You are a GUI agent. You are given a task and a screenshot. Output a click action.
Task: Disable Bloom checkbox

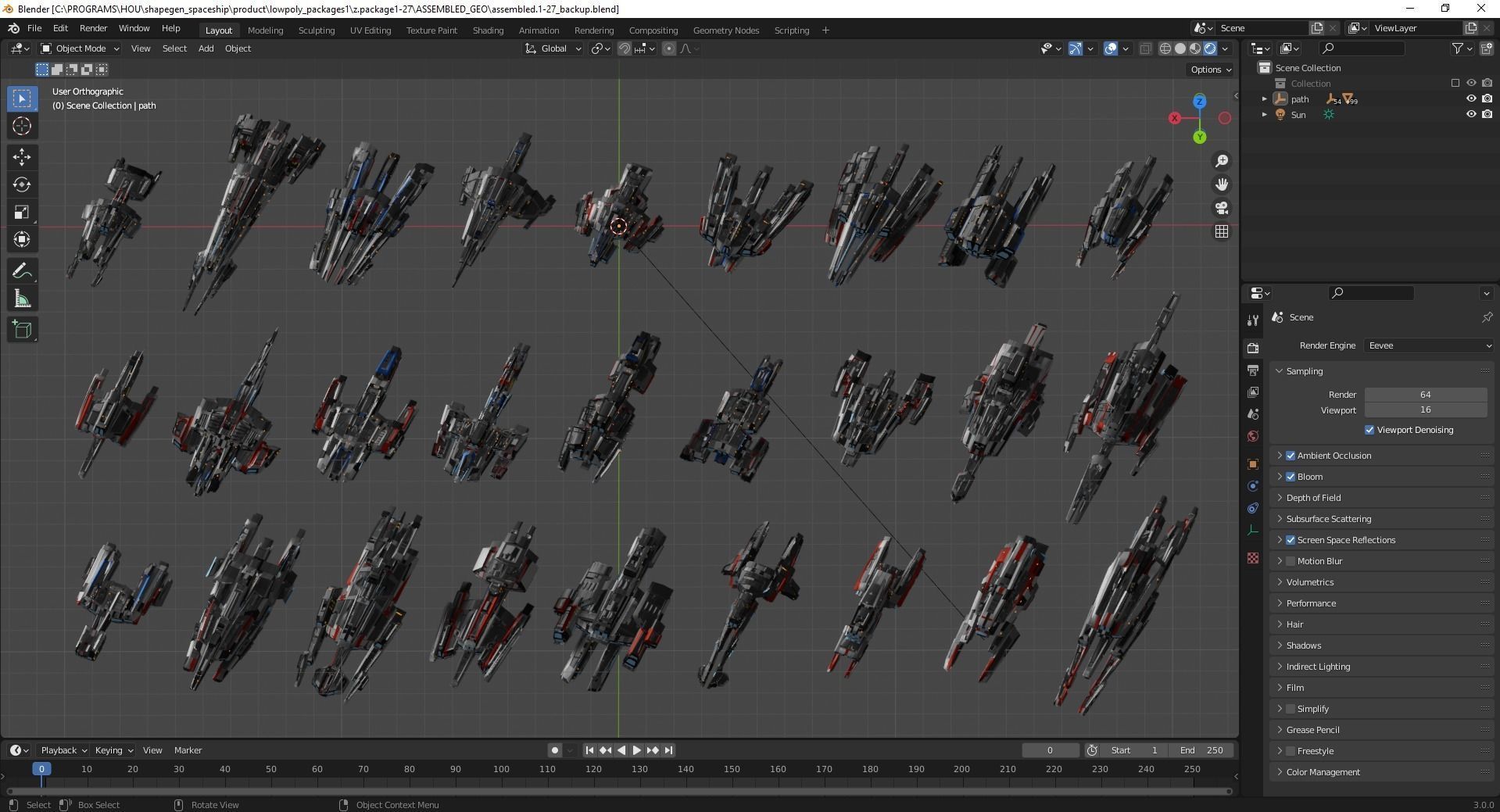[1291, 477]
